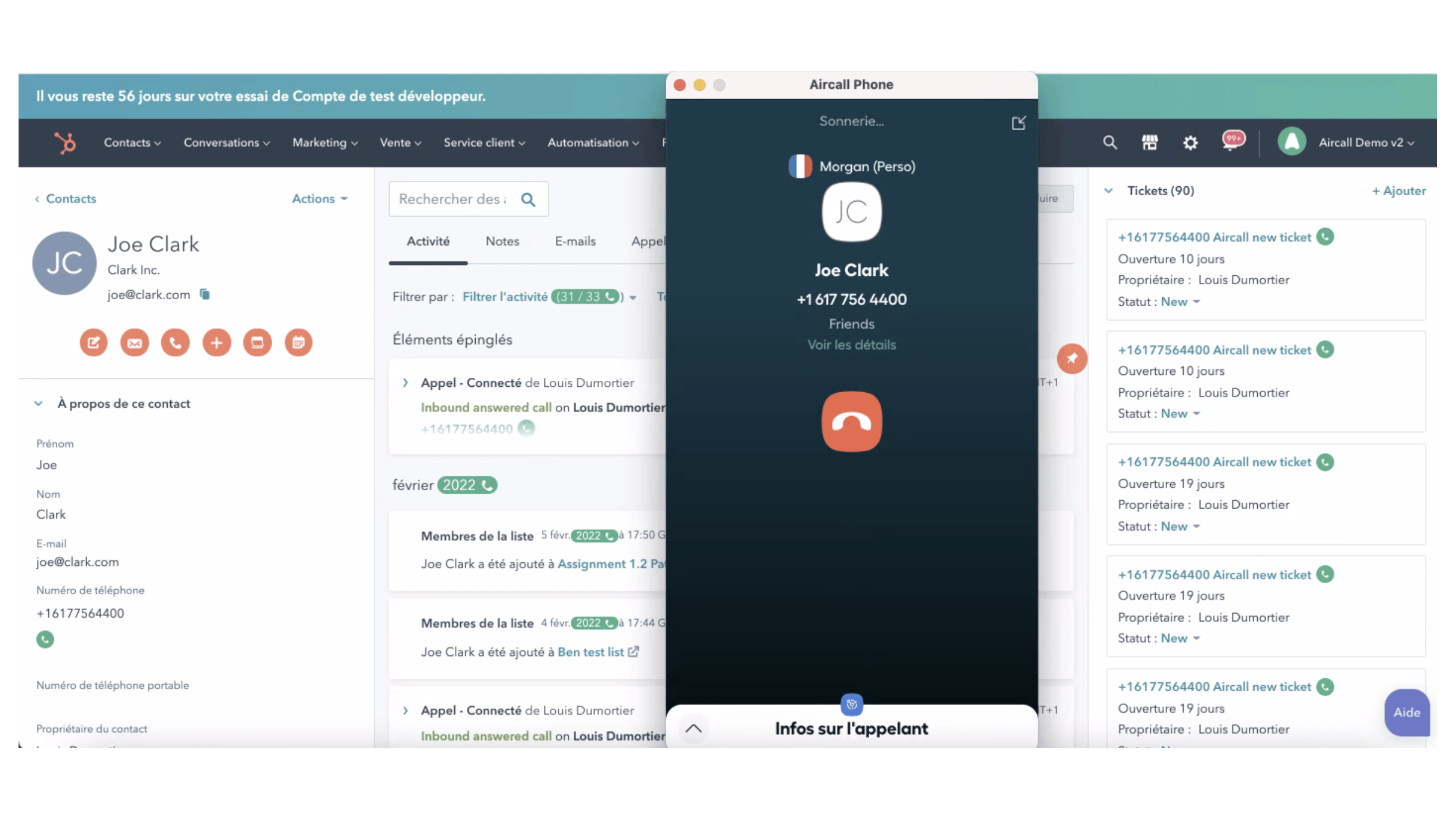
Task: Click the call contact phone icon
Action: [x=175, y=342]
